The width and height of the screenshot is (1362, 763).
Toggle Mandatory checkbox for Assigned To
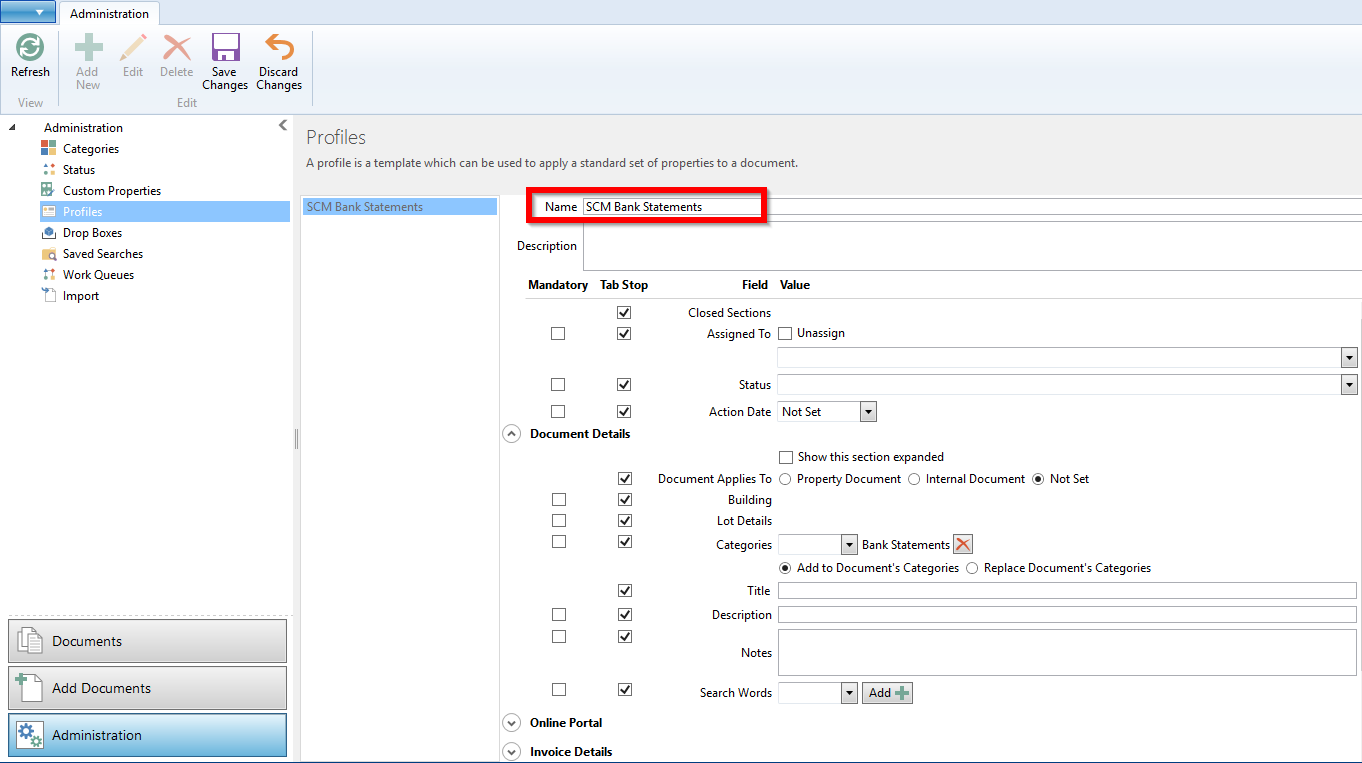point(558,334)
